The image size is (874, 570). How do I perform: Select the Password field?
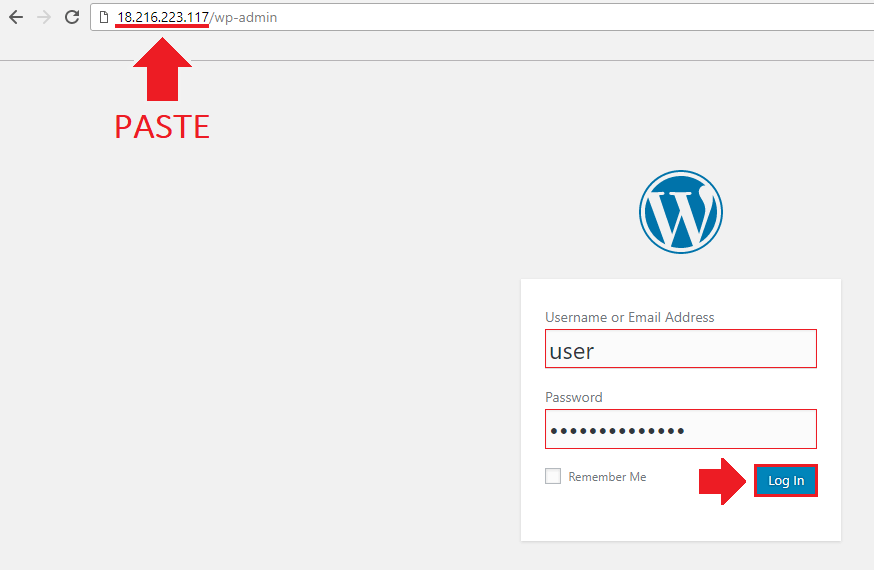[x=681, y=429]
